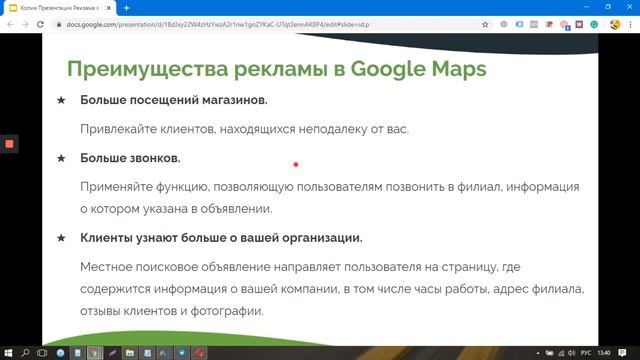The image size is (640, 360).
Task: Open a new browser tab
Action: (127, 8)
